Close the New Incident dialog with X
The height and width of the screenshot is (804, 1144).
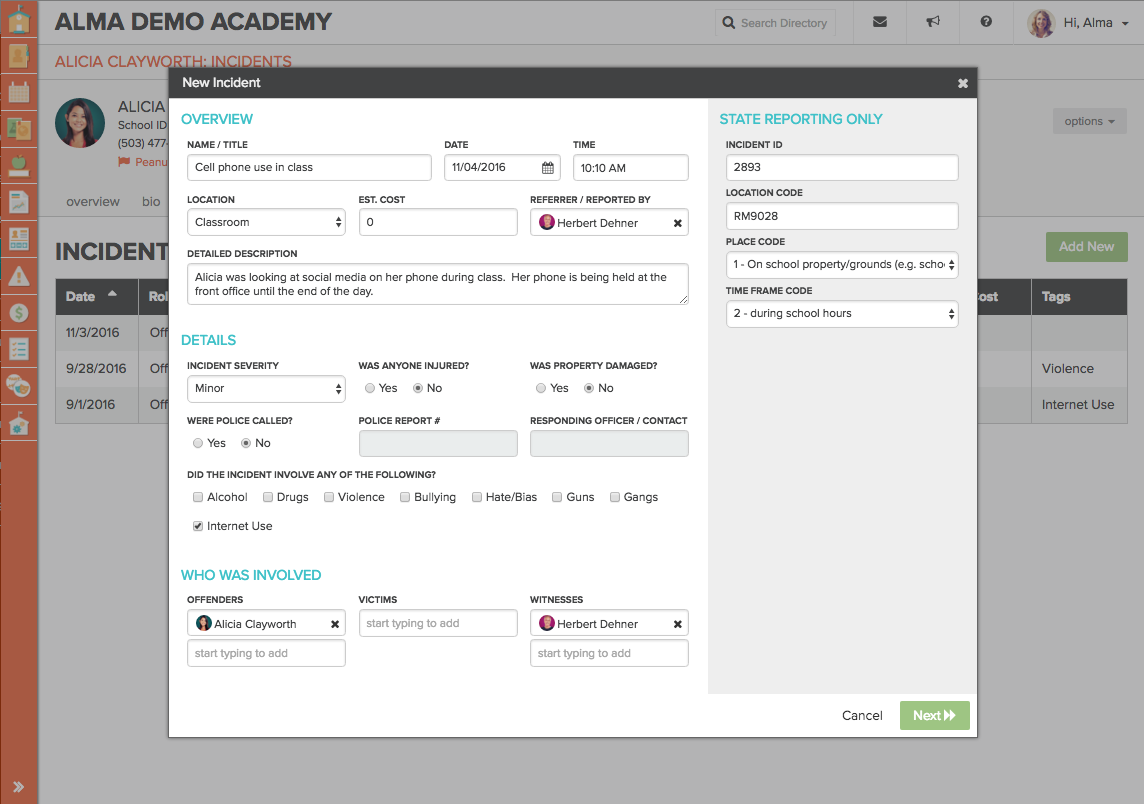point(962,83)
